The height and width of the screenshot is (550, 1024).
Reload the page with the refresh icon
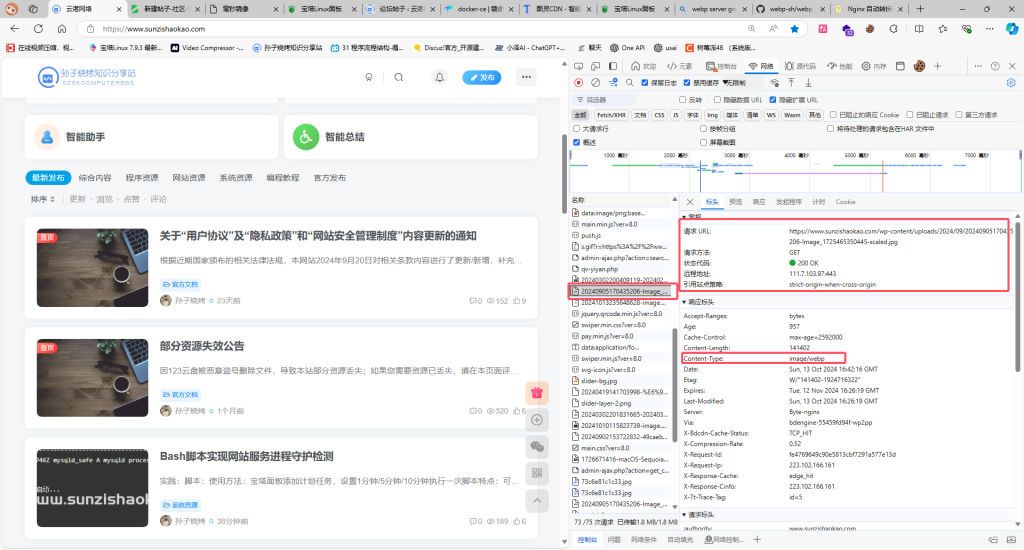tap(39, 29)
